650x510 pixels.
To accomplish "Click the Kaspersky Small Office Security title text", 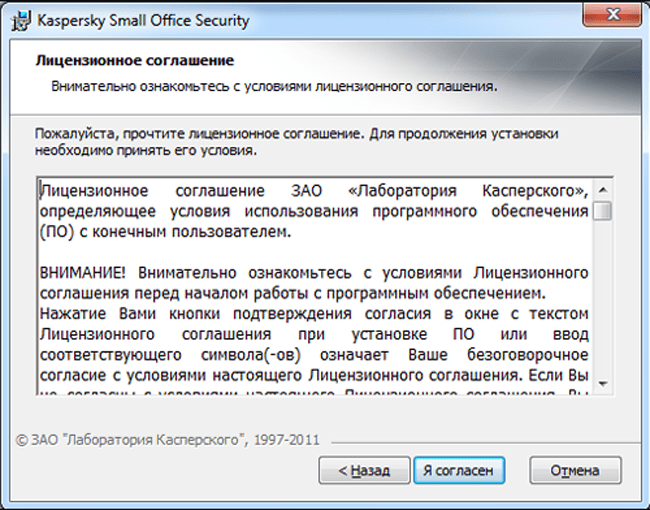I will click(x=143, y=20).
